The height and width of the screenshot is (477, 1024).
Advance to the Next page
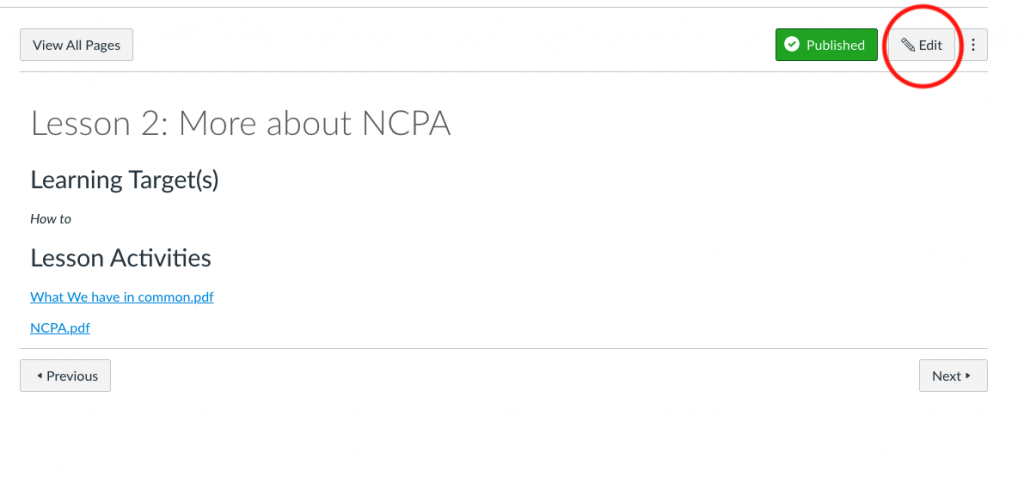952,376
